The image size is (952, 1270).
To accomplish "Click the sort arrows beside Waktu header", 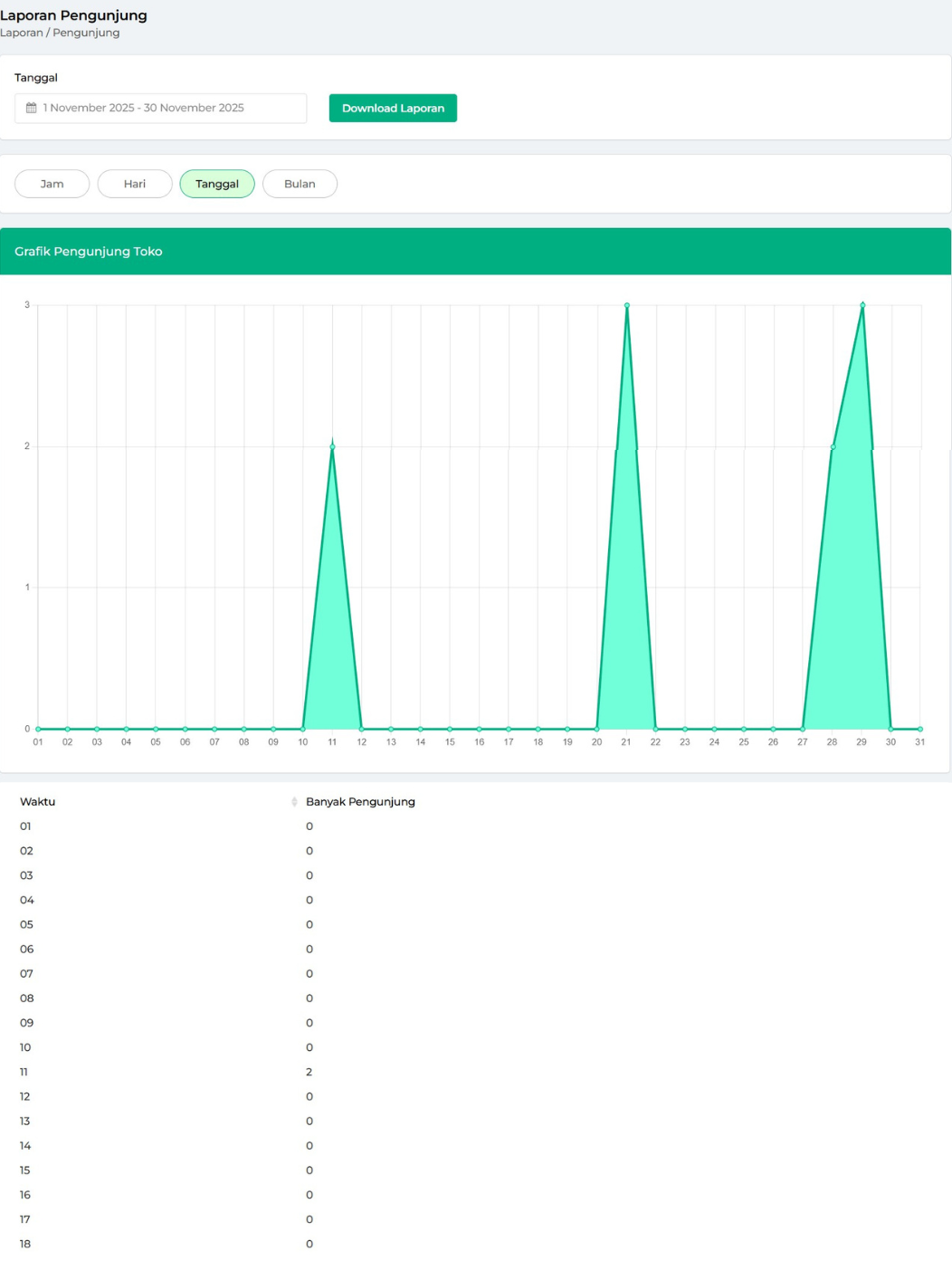I will pos(294,802).
